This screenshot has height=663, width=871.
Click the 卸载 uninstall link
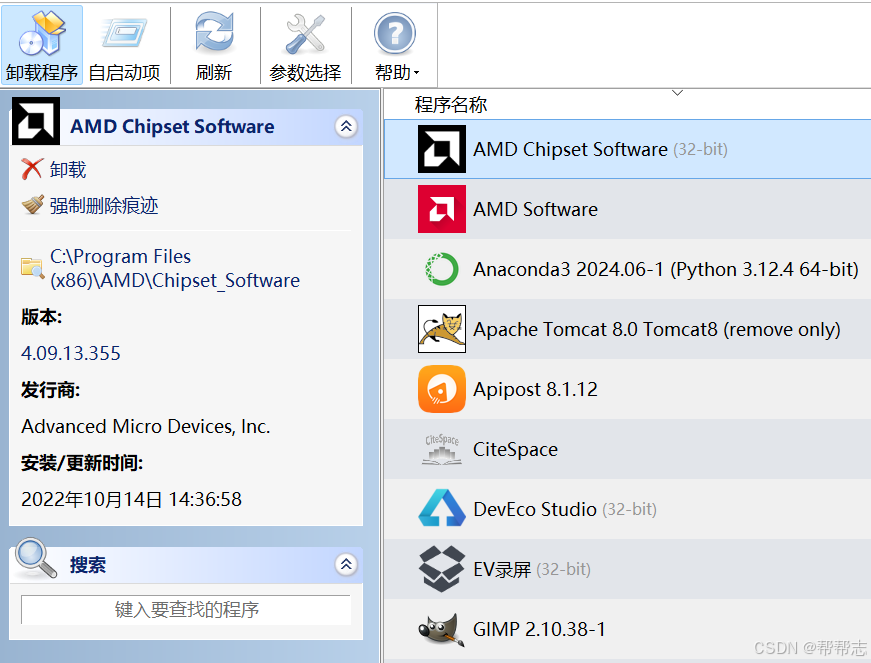(68, 169)
